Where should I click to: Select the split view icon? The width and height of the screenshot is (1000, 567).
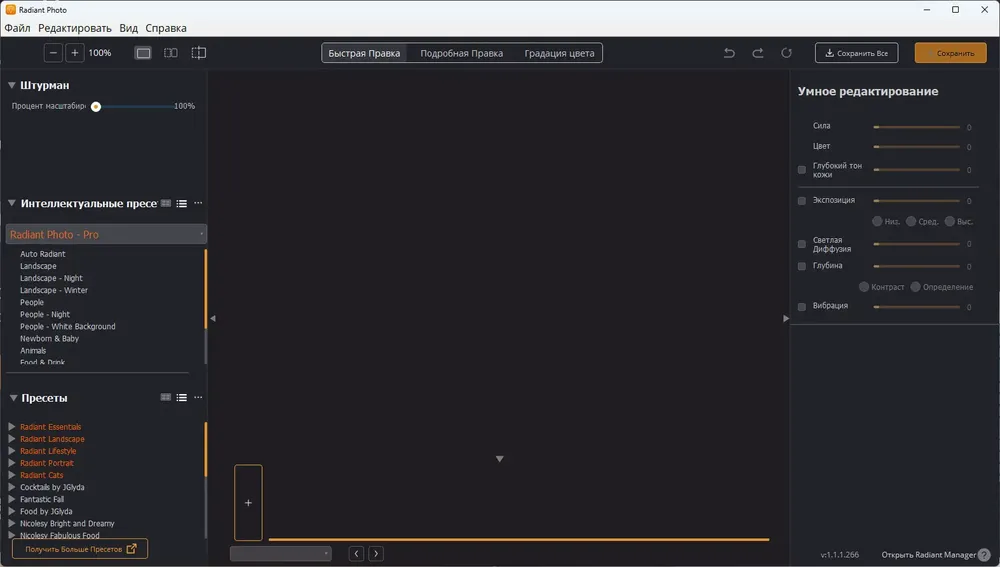[199, 53]
